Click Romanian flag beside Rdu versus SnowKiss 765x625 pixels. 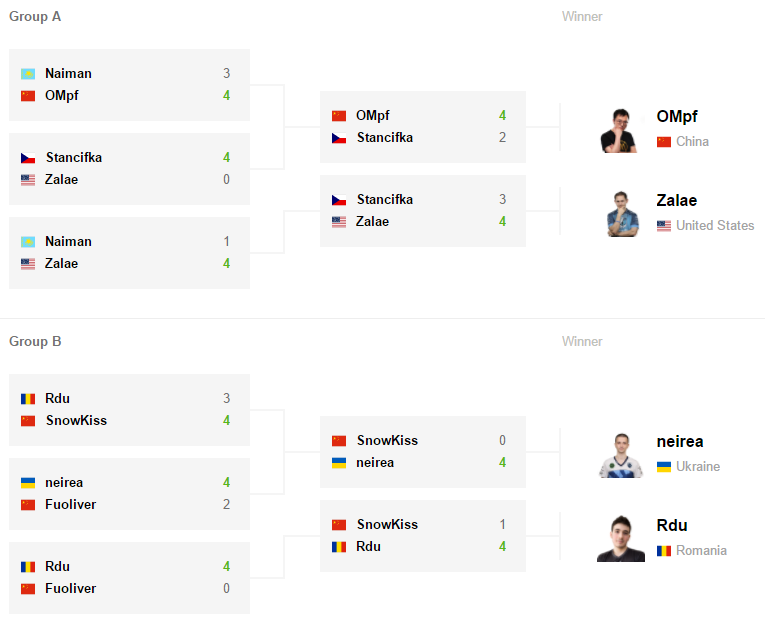pyautogui.click(x=28, y=399)
